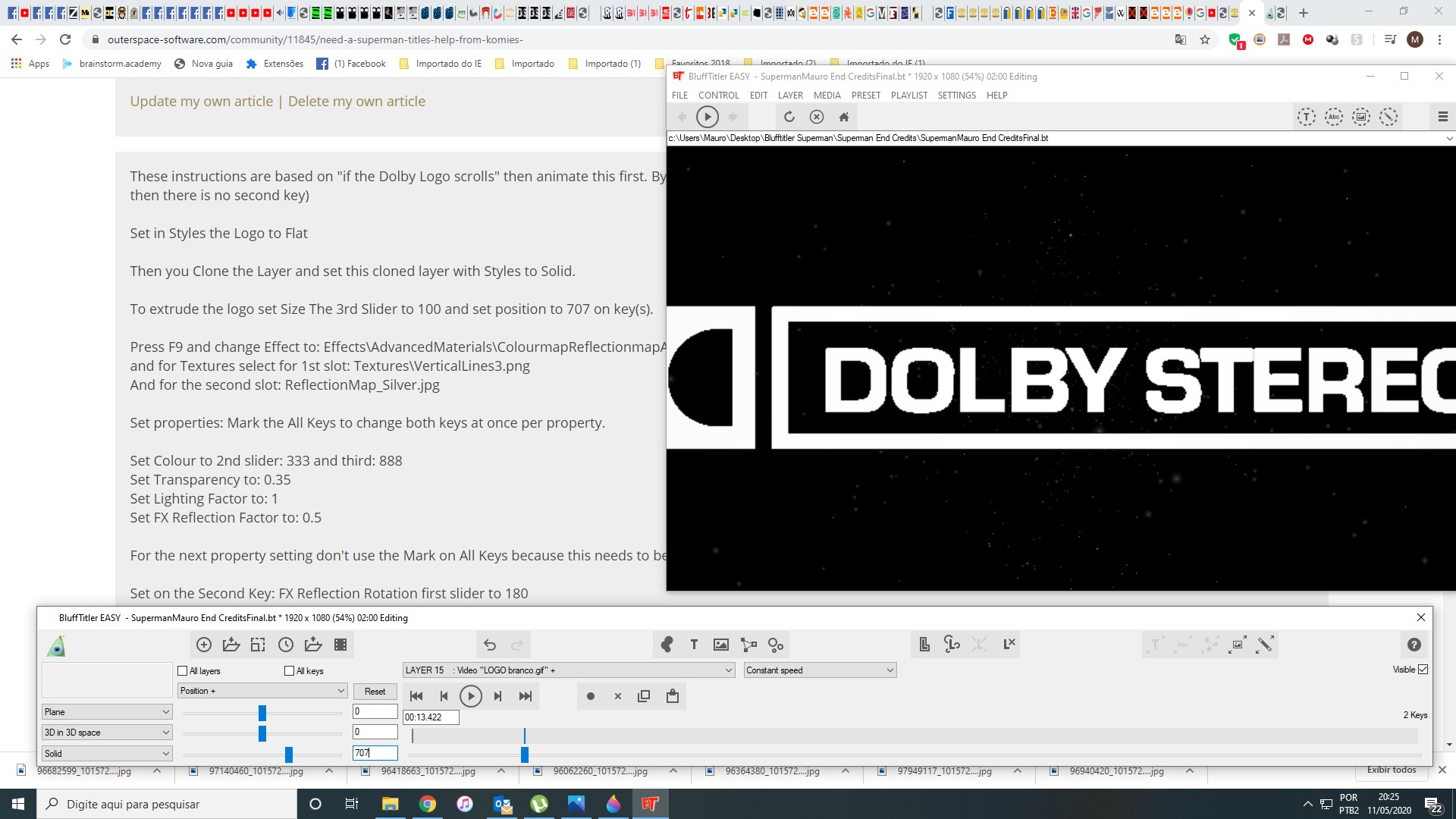The height and width of the screenshot is (819, 1456).
Task: Click the save show folder-download icon
Action: pos(312,645)
